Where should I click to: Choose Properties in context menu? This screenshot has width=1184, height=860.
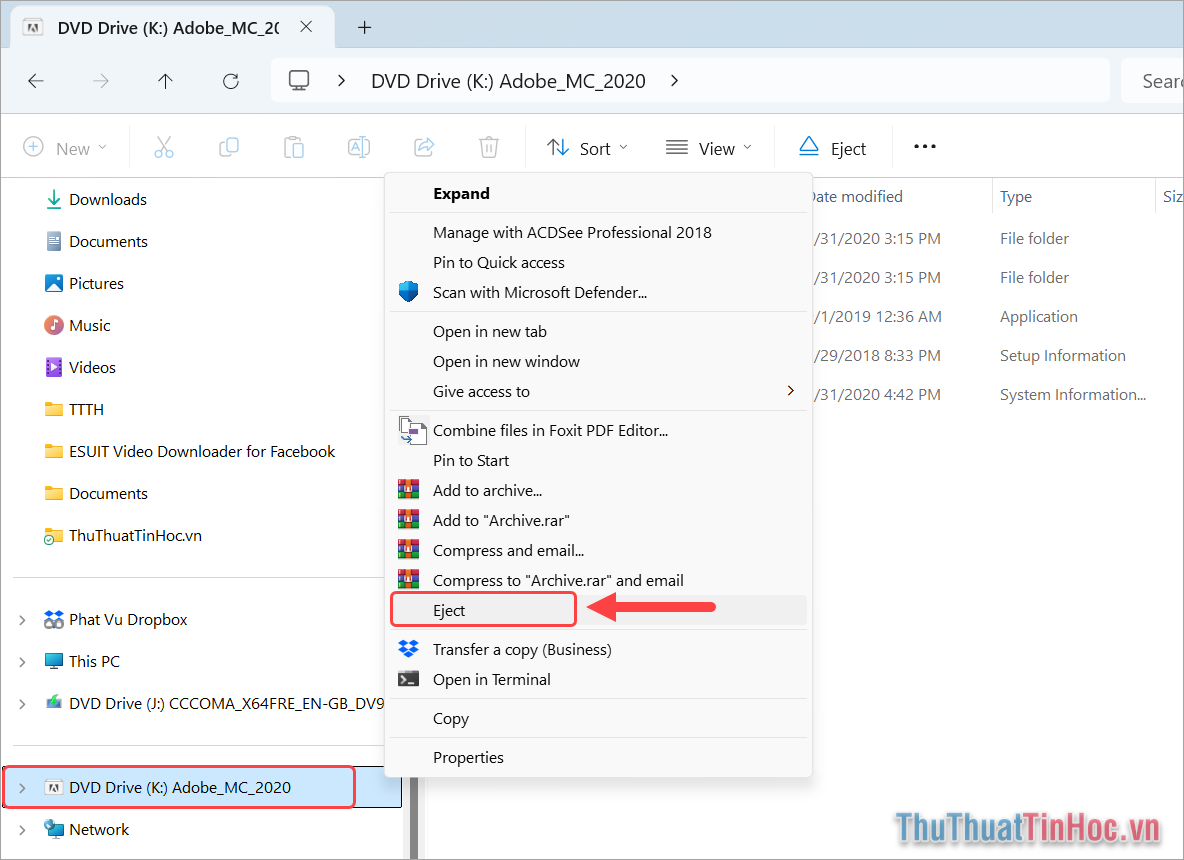(x=598, y=757)
